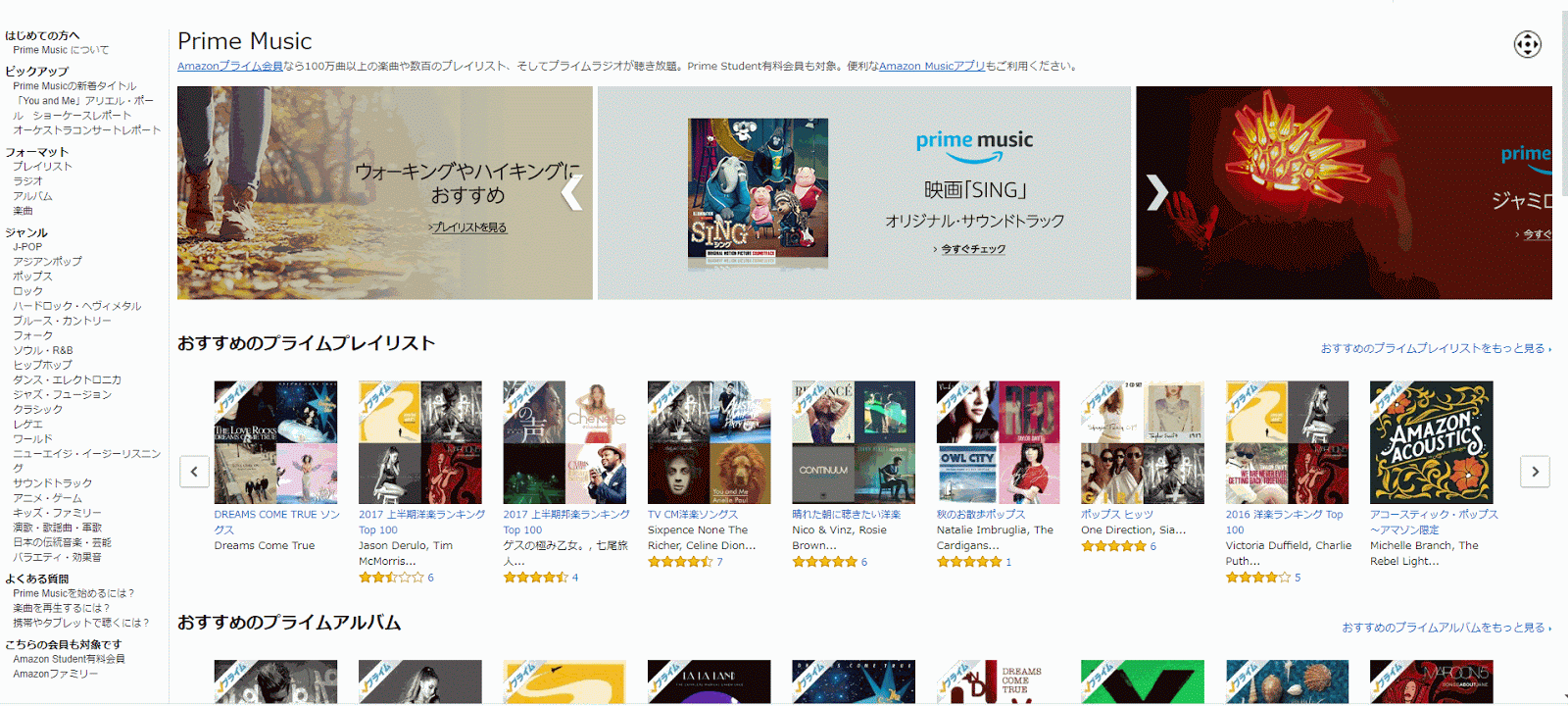This screenshot has height=706, width=1568.
Task: Click the circular four-dot icon at top right
Action: click(x=1527, y=44)
